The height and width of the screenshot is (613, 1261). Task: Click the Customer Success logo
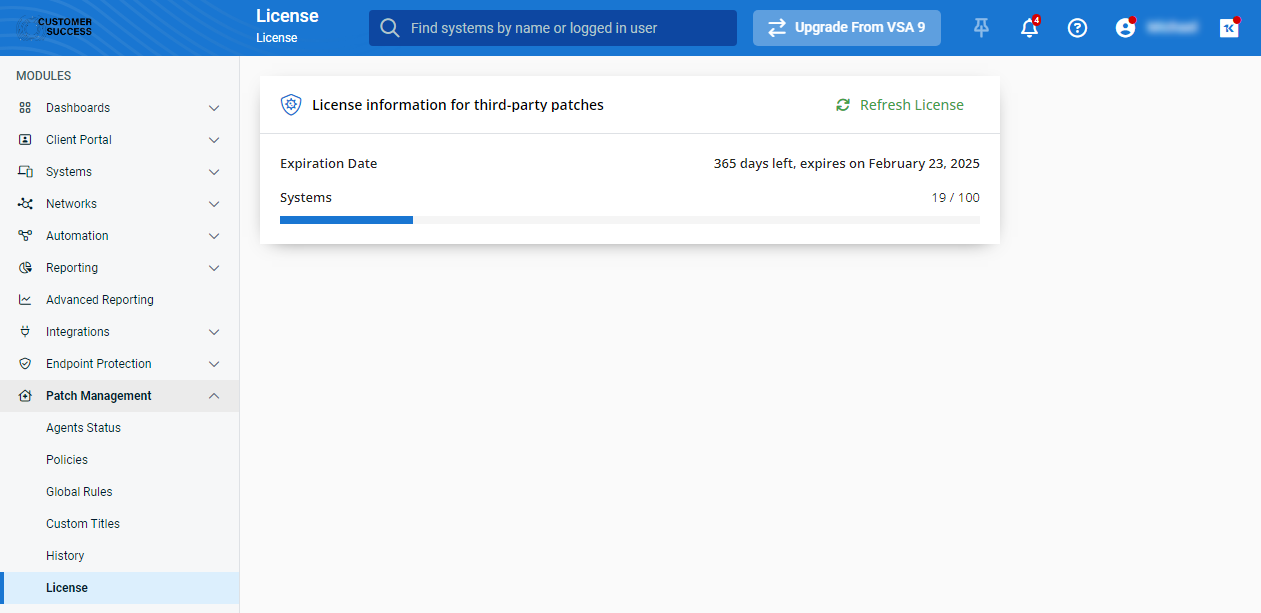click(x=55, y=27)
